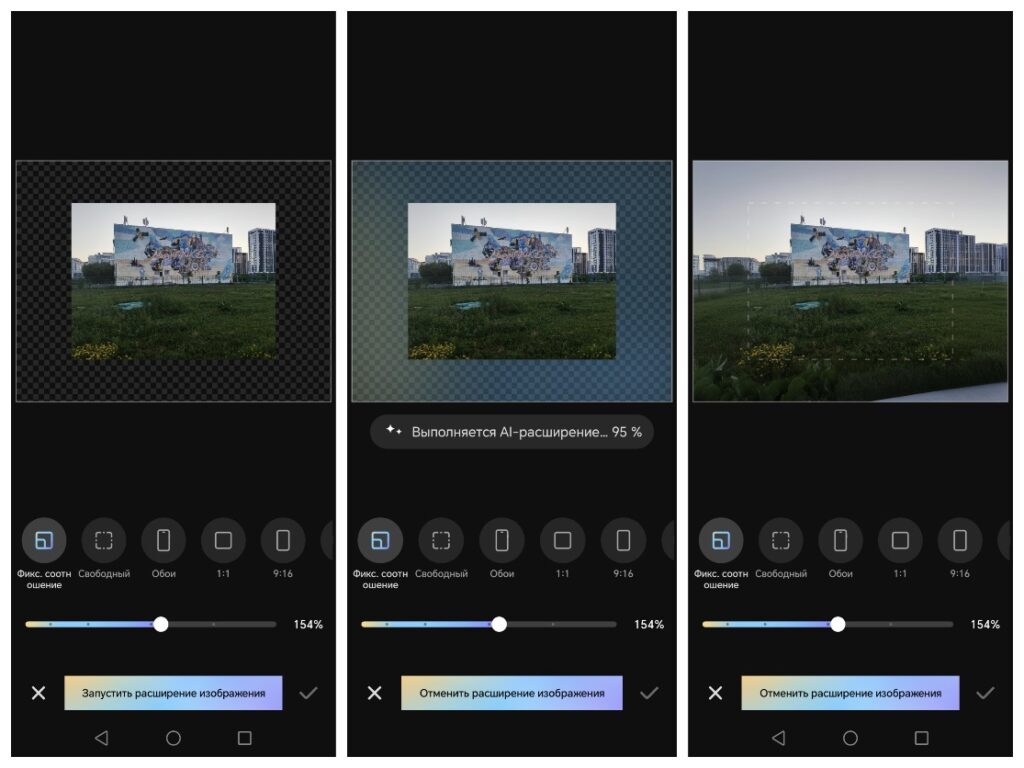Click 154% value in left screen
1024x768 pixels.
[308, 625]
